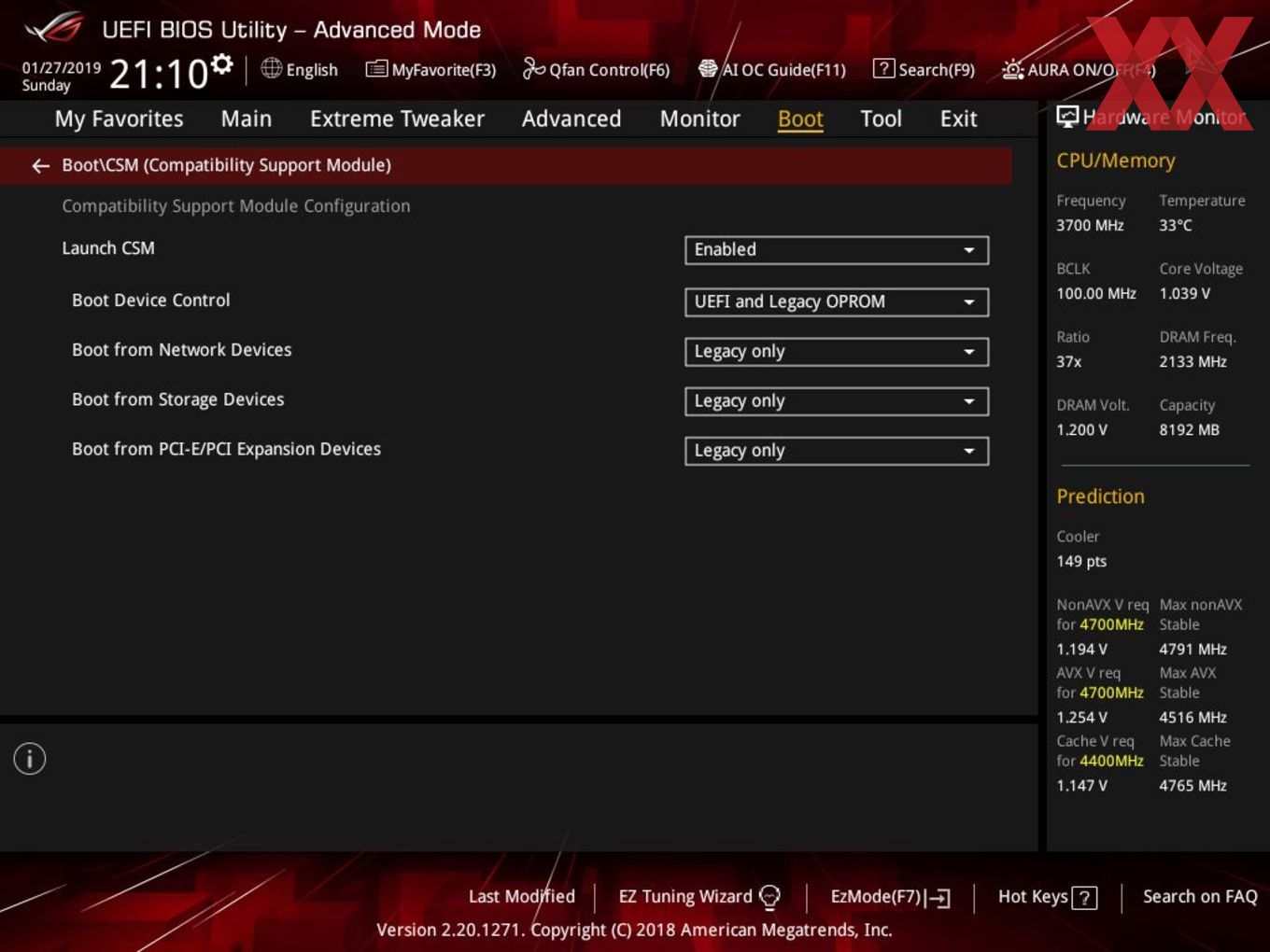Click the Boot\CSM breadcrumb title
1270x952 pixels.
pyautogui.click(x=226, y=165)
